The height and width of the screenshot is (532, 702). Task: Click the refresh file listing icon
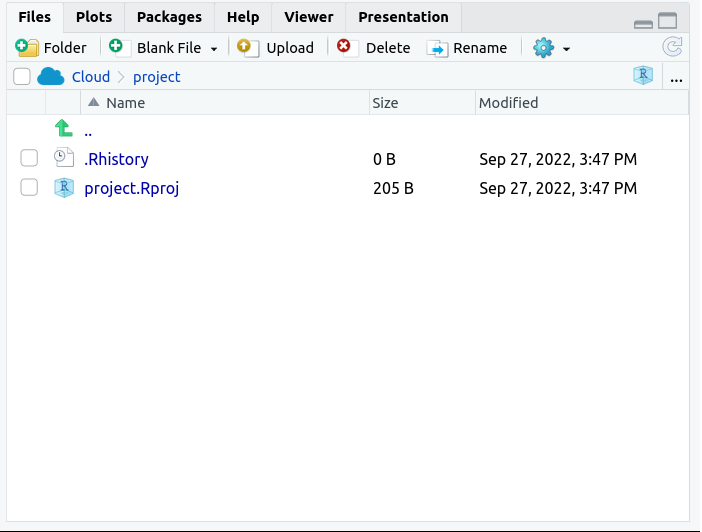pos(673,47)
